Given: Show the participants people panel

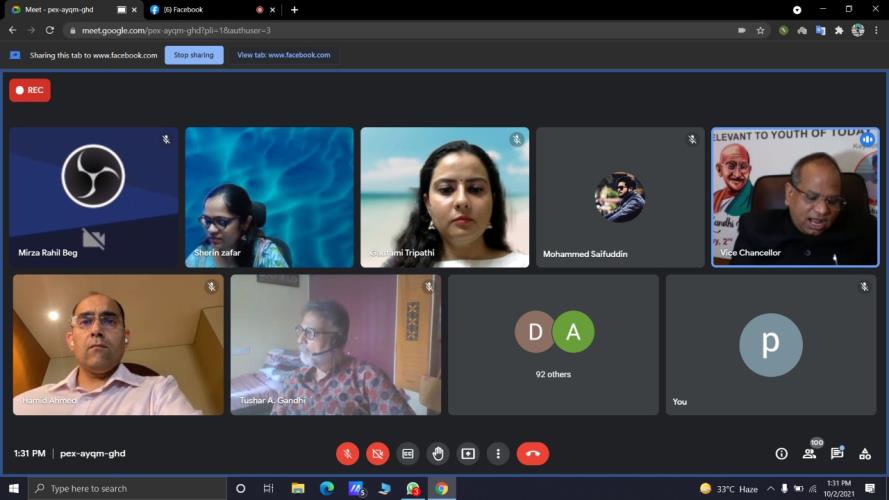Looking at the screenshot, I should click(x=809, y=453).
